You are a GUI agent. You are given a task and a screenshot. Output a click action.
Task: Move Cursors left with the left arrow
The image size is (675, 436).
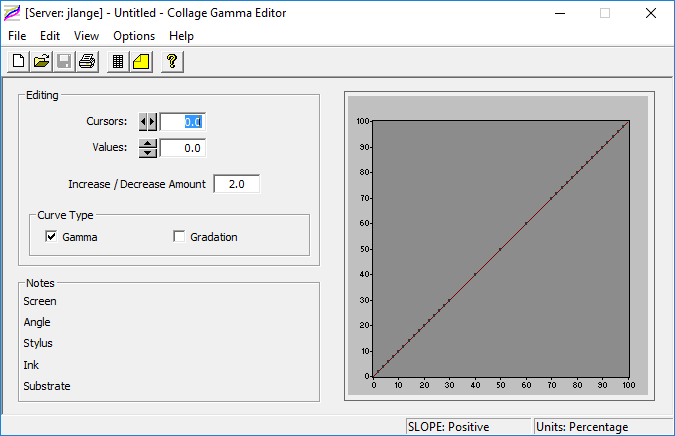click(x=143, y=122)
